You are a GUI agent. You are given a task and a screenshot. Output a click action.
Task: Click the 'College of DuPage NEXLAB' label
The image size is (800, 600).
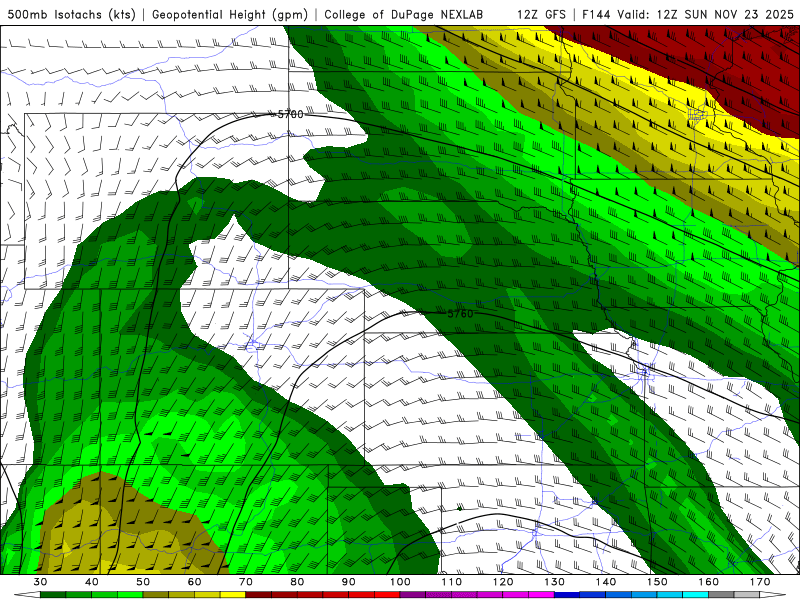pos(404,14)
